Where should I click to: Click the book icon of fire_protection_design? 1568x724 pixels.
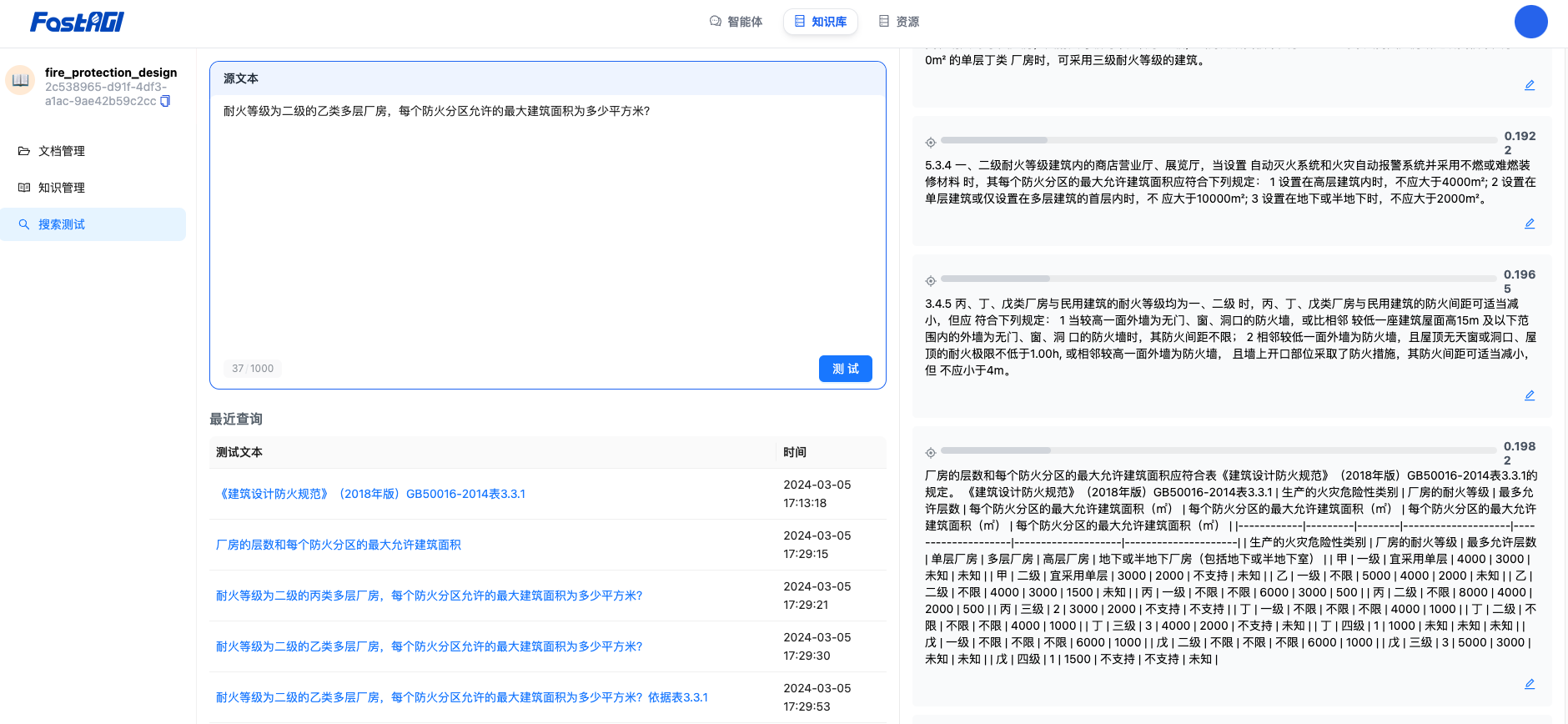20,80
